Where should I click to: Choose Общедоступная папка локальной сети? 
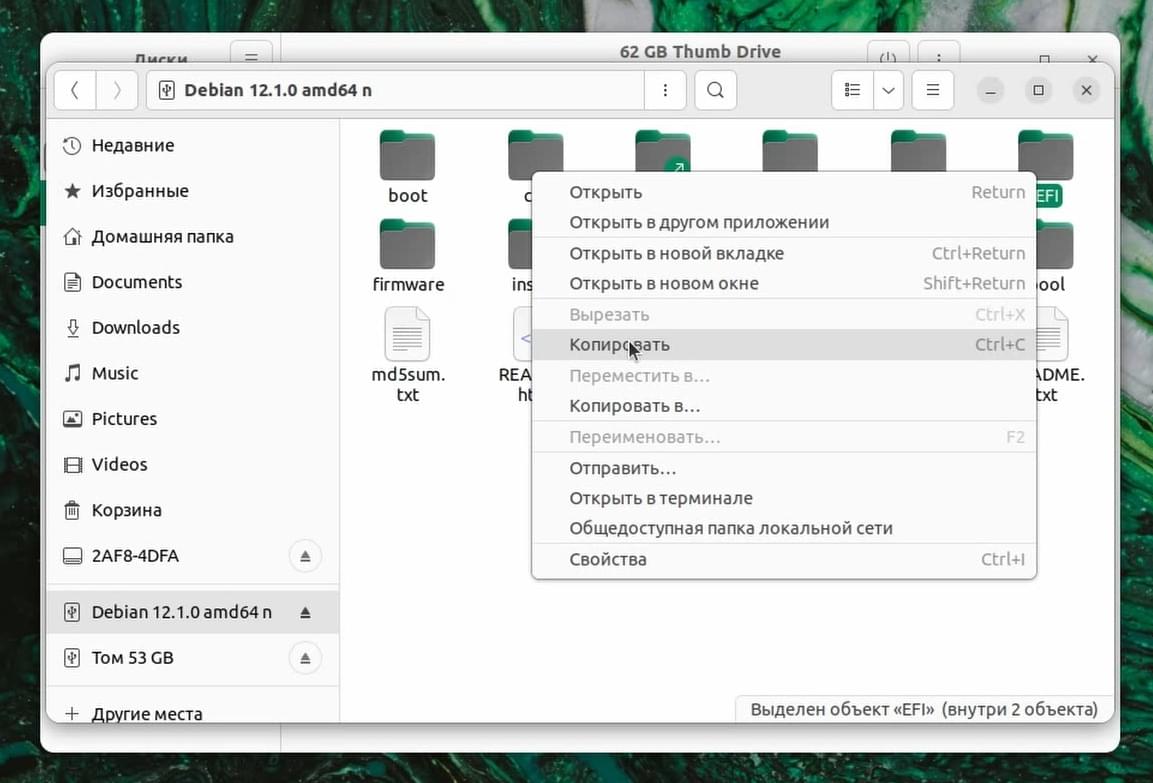pyautogui.click(x=784, y=528)
